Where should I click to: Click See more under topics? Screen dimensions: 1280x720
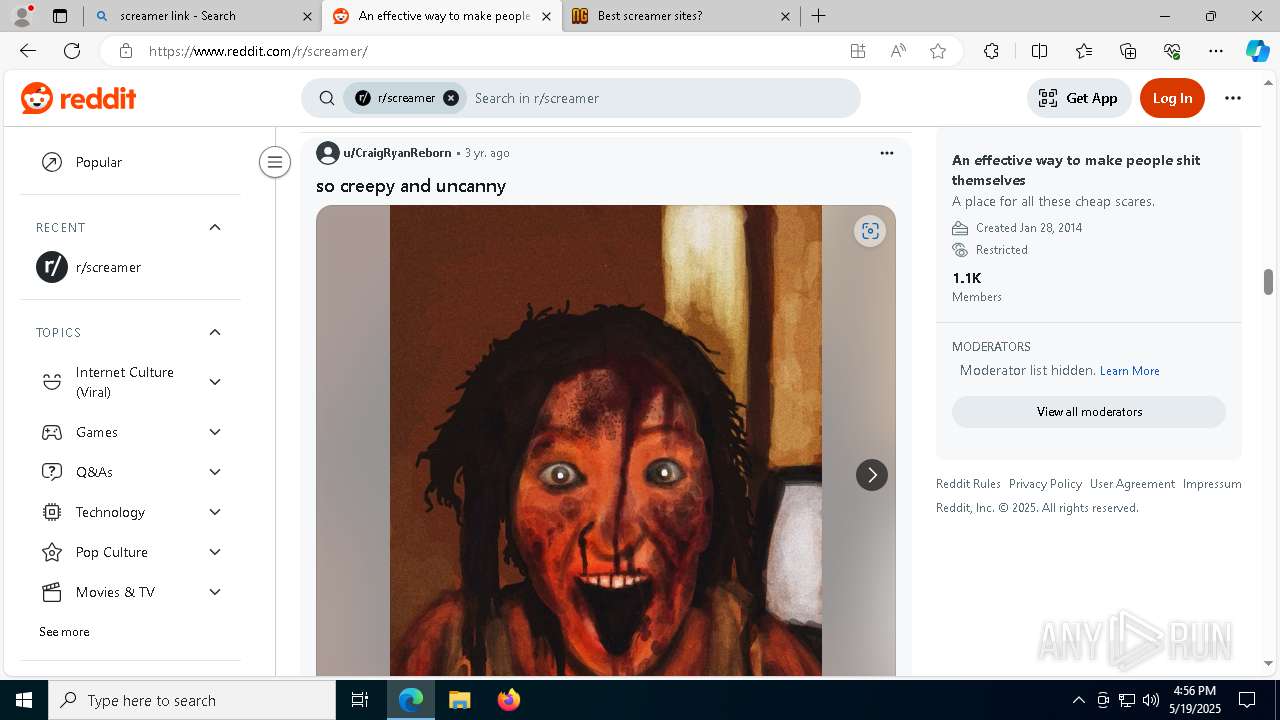click(x=64, y=632)
